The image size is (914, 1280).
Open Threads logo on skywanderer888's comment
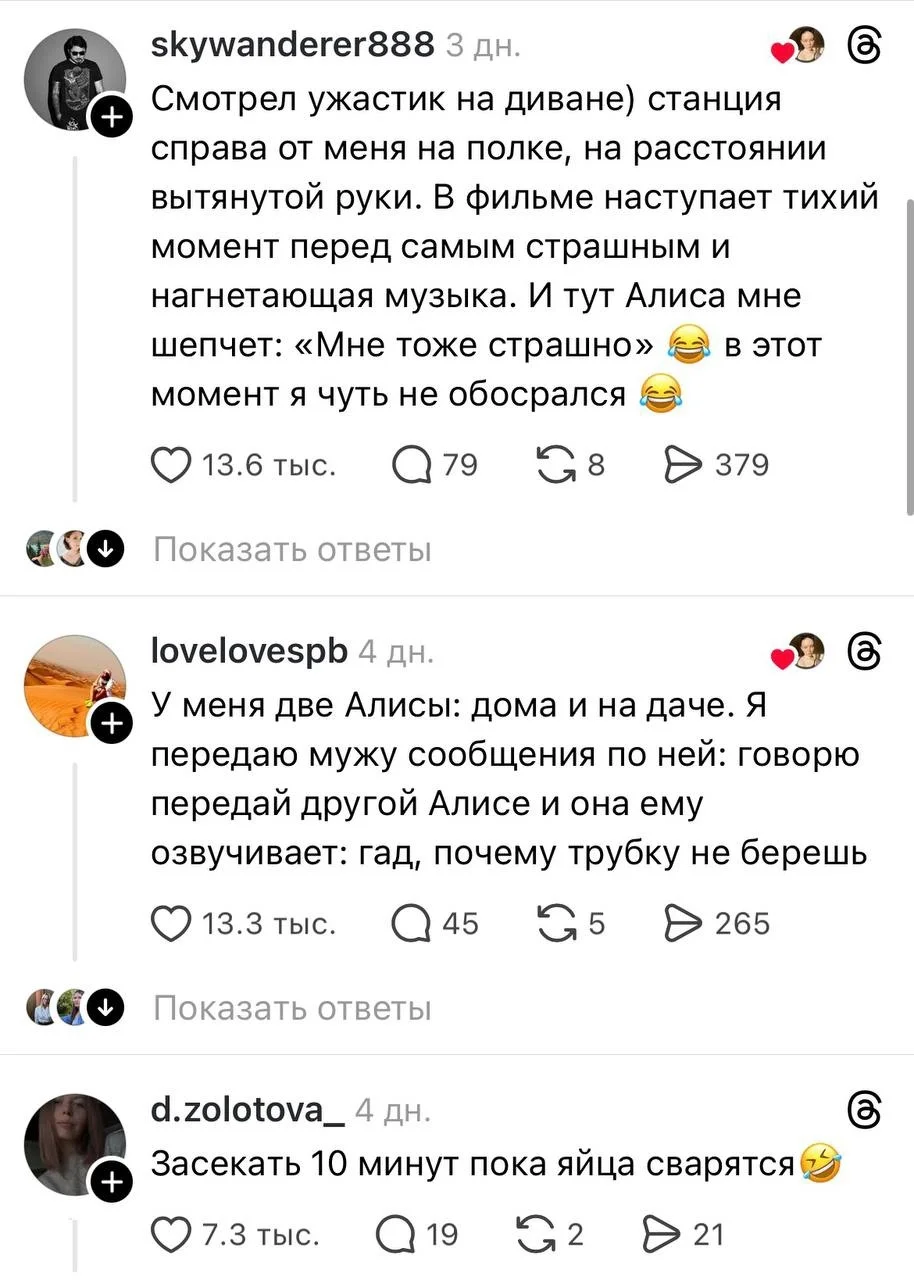click(x=863, y=47)
